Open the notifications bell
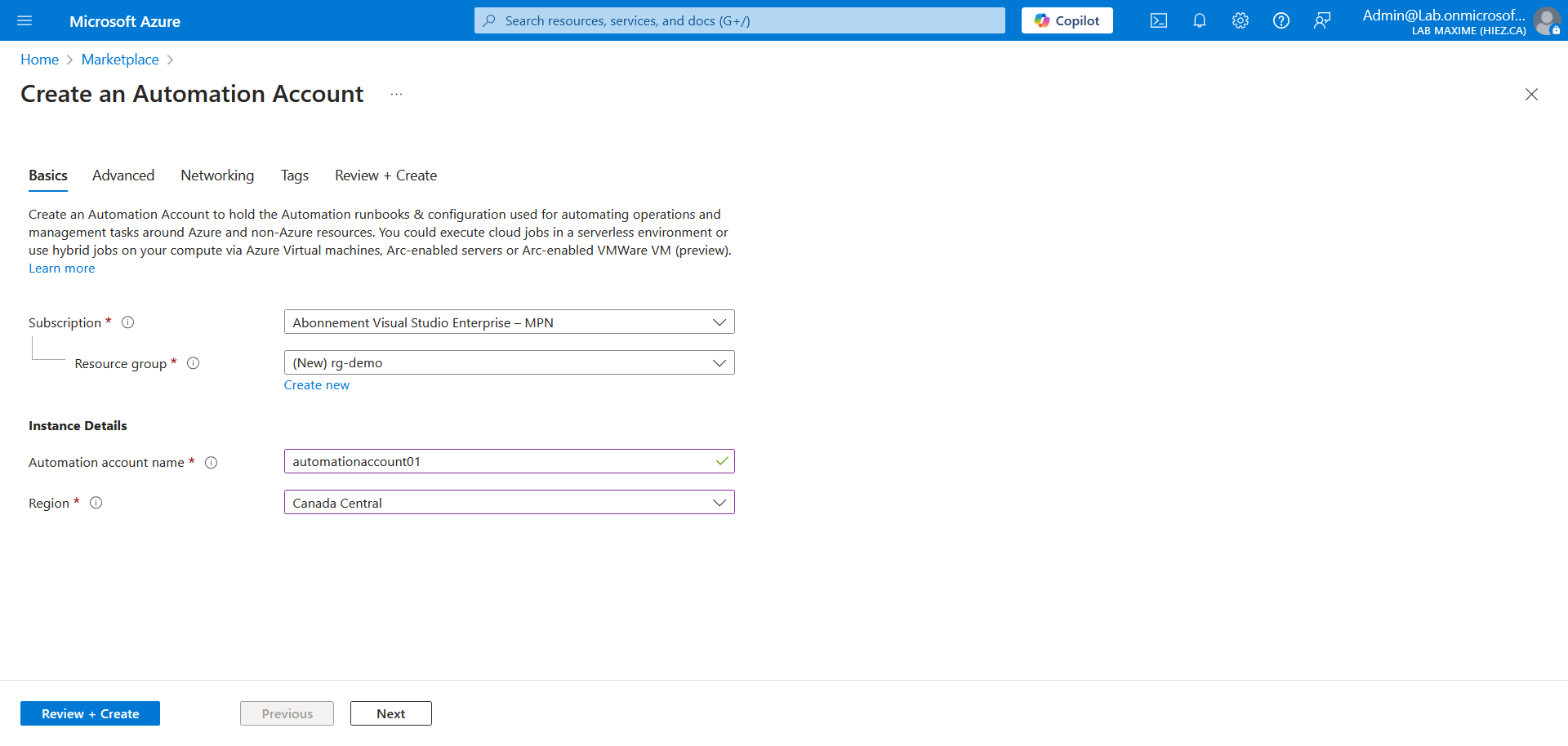The height and width of the screenshot is (746, 1568). [x=1199, y=20]
